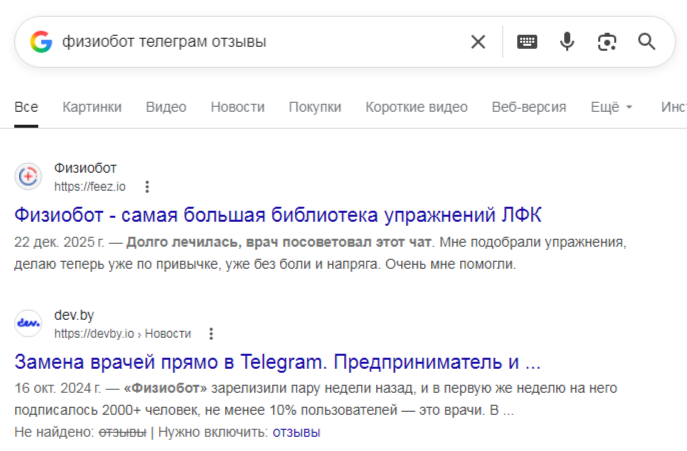Image resolution: width=687 pixels, height=451 pixels.
Task: Switch to the Картинки tab
Action: click(x=92, y=107)
